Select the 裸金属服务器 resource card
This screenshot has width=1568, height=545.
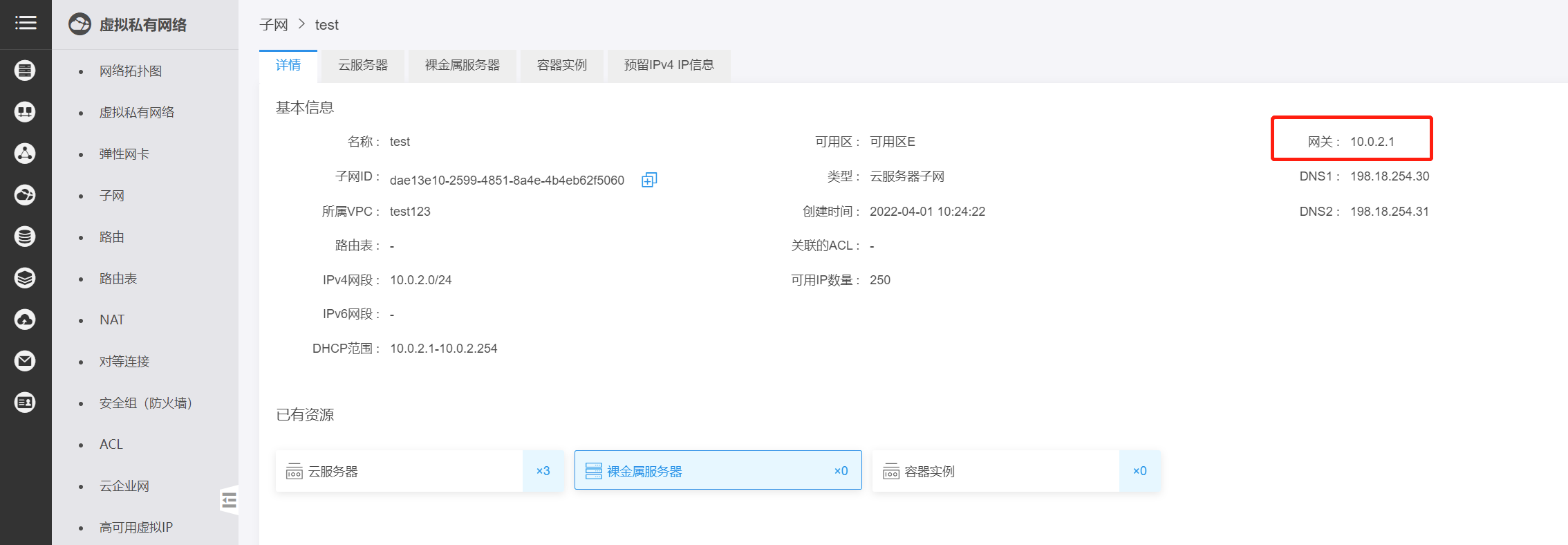(718, 471)
